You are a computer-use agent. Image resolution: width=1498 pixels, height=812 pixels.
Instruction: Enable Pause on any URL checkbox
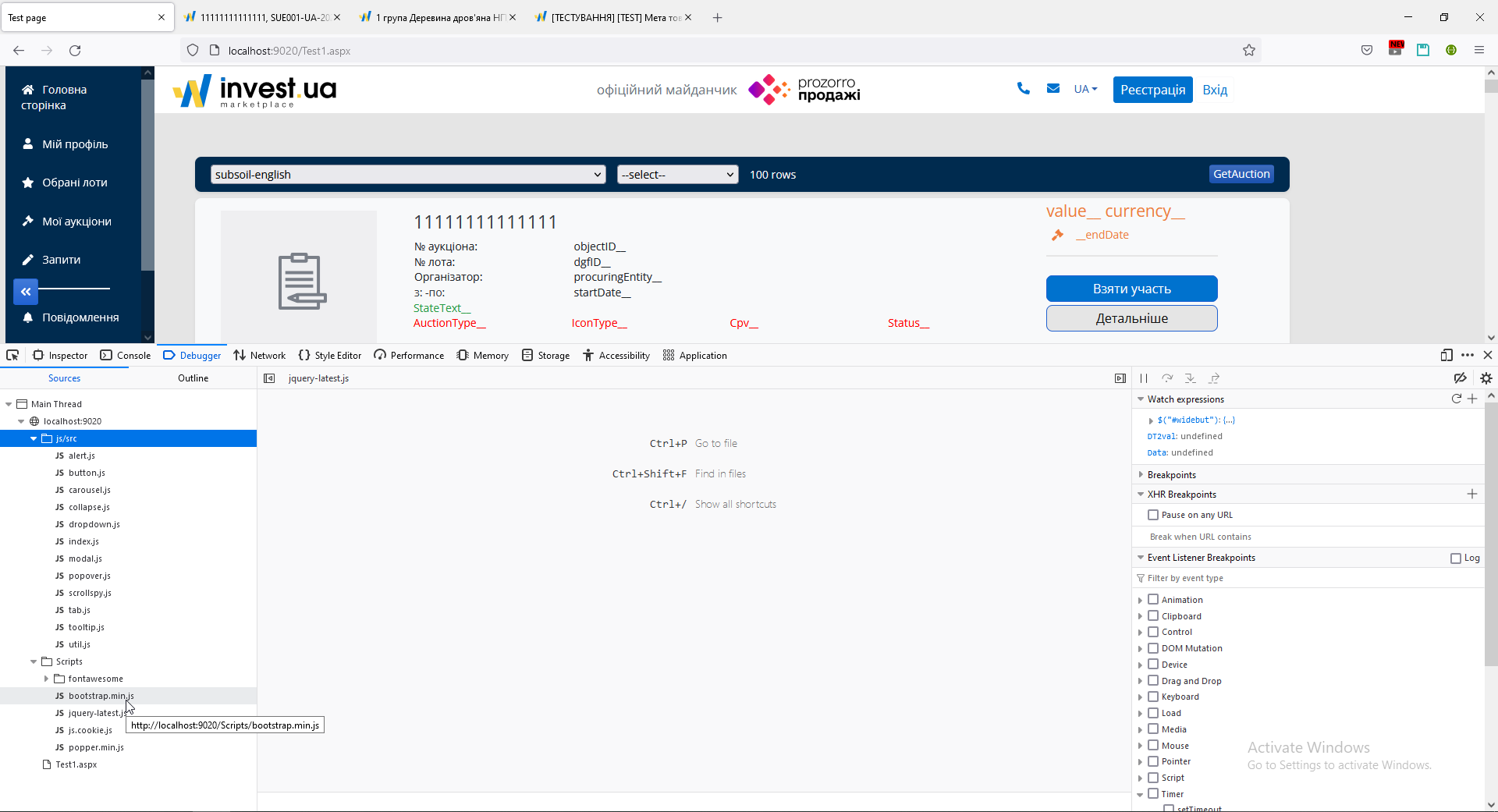point(1153,515)
